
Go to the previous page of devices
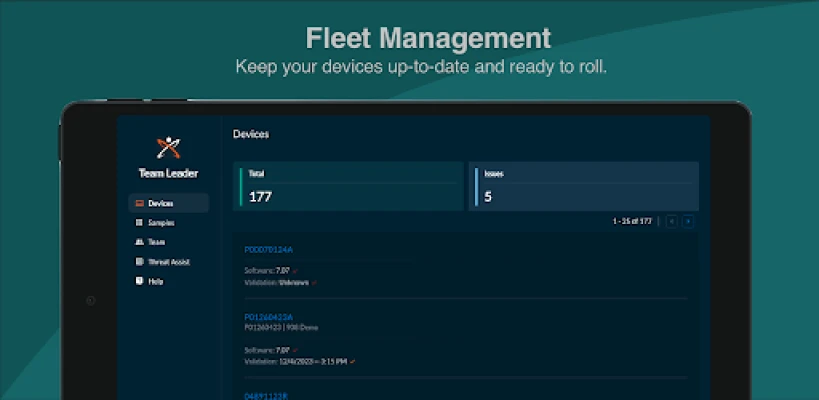(x=672, y=221)
